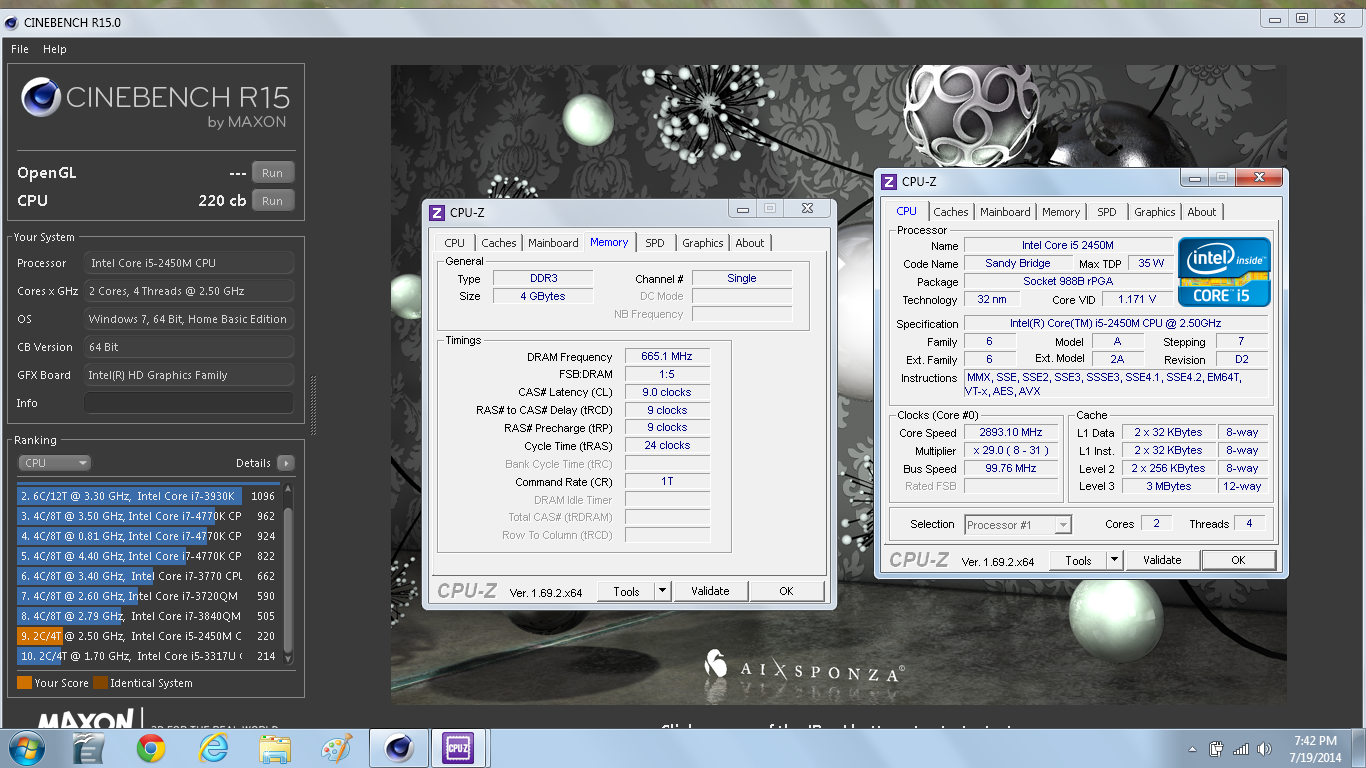Show hidden tray icons arrow
Viewport: 1366px width, 768px height.
point(1192,749)
